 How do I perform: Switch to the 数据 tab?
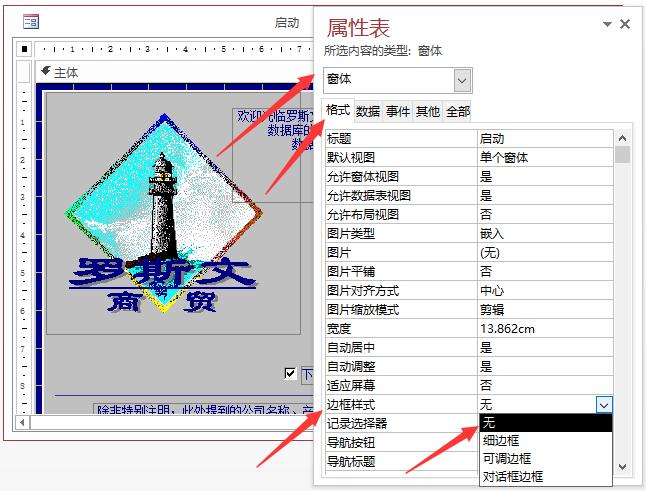coord(368,111)
